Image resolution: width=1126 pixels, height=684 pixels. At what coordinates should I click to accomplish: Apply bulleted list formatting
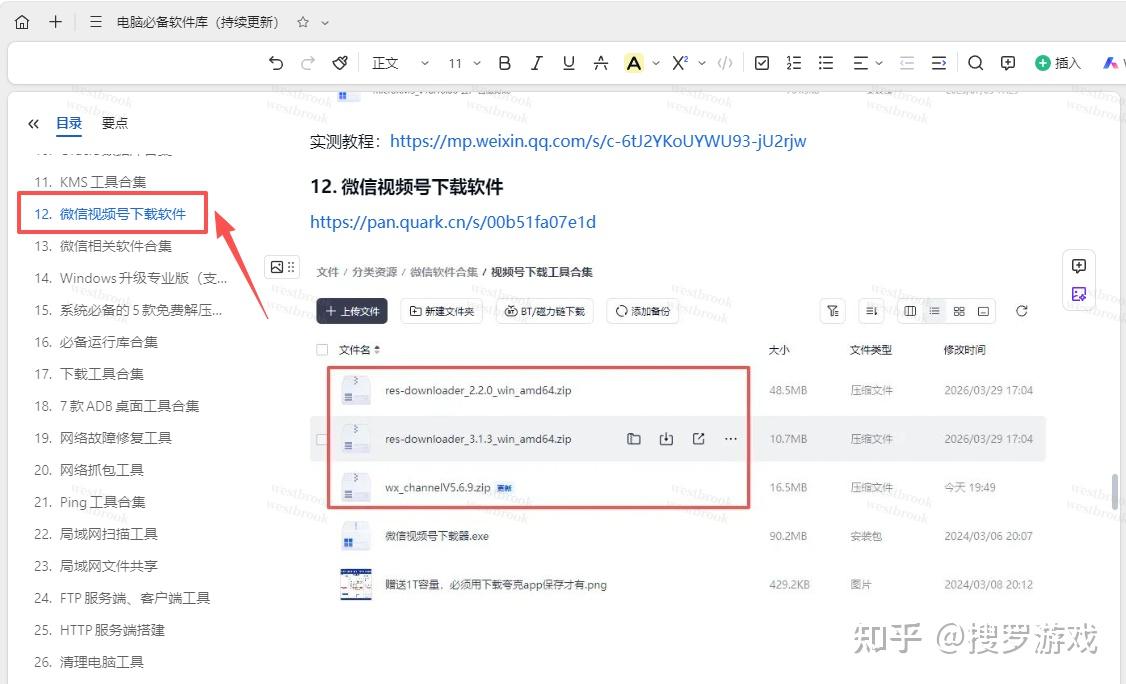826,63
